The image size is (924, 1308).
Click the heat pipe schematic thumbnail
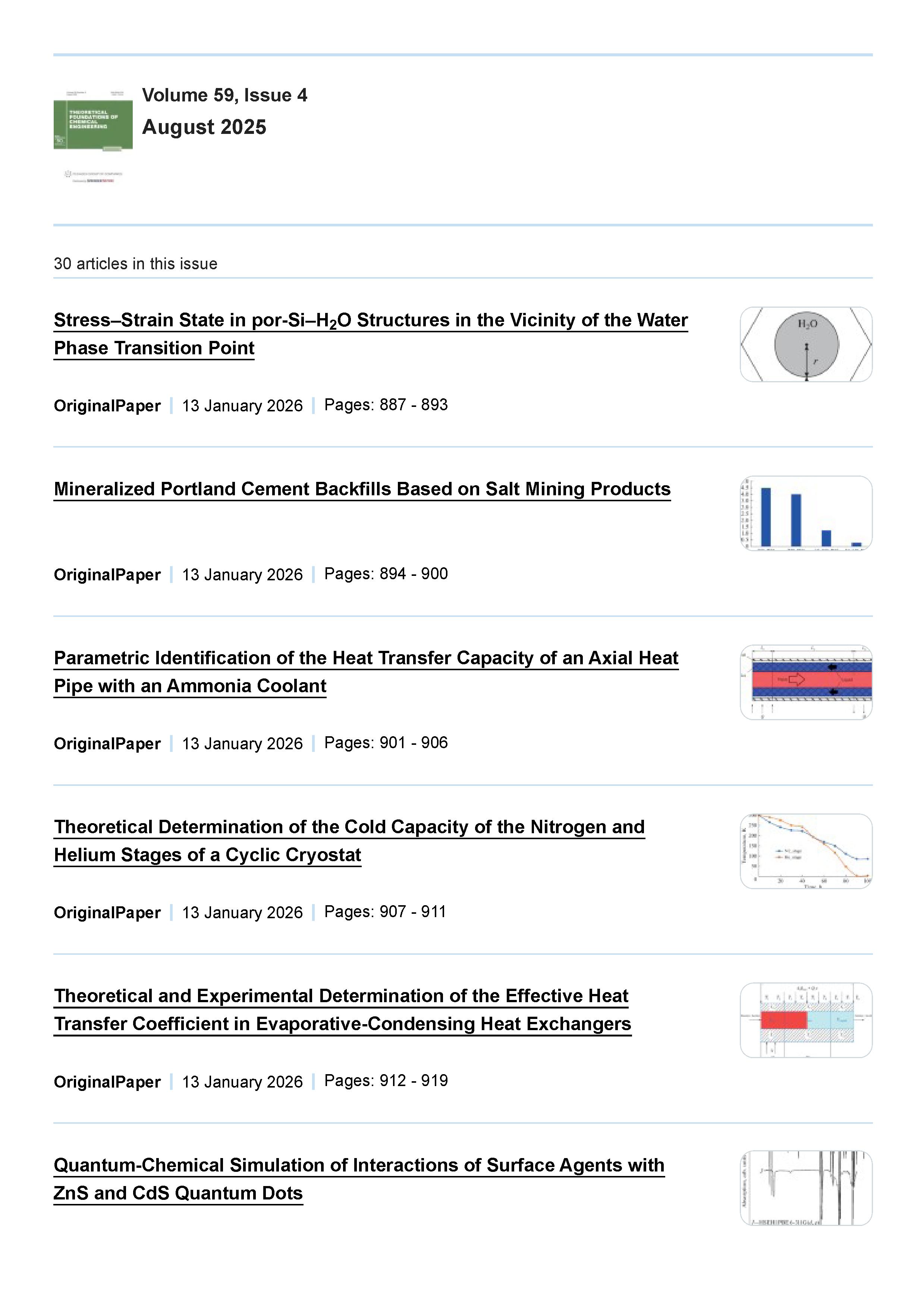tap(805, 682)
